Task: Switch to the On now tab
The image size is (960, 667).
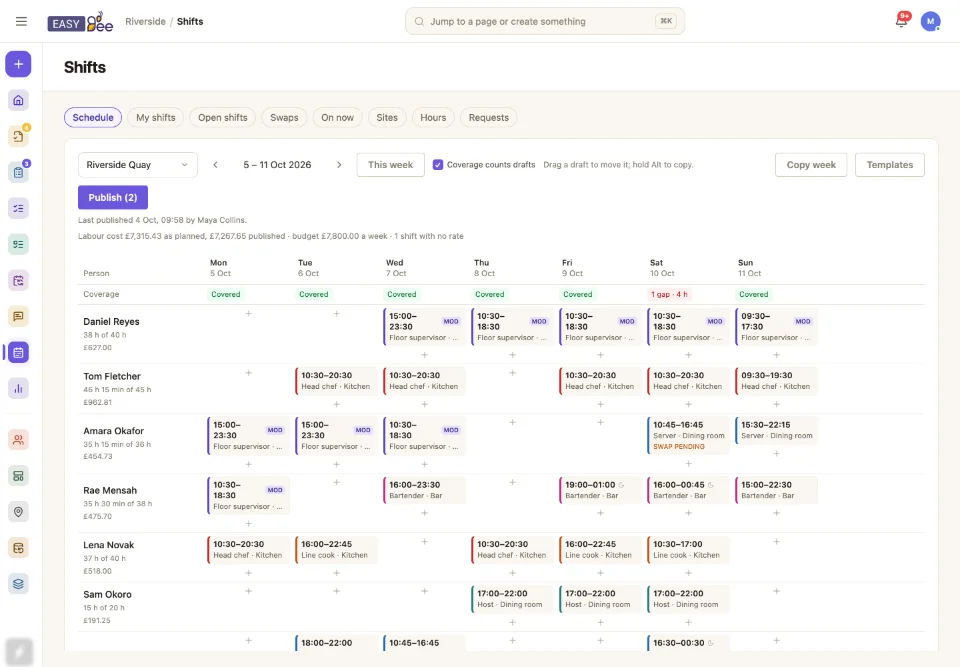Action: point(337,118)
